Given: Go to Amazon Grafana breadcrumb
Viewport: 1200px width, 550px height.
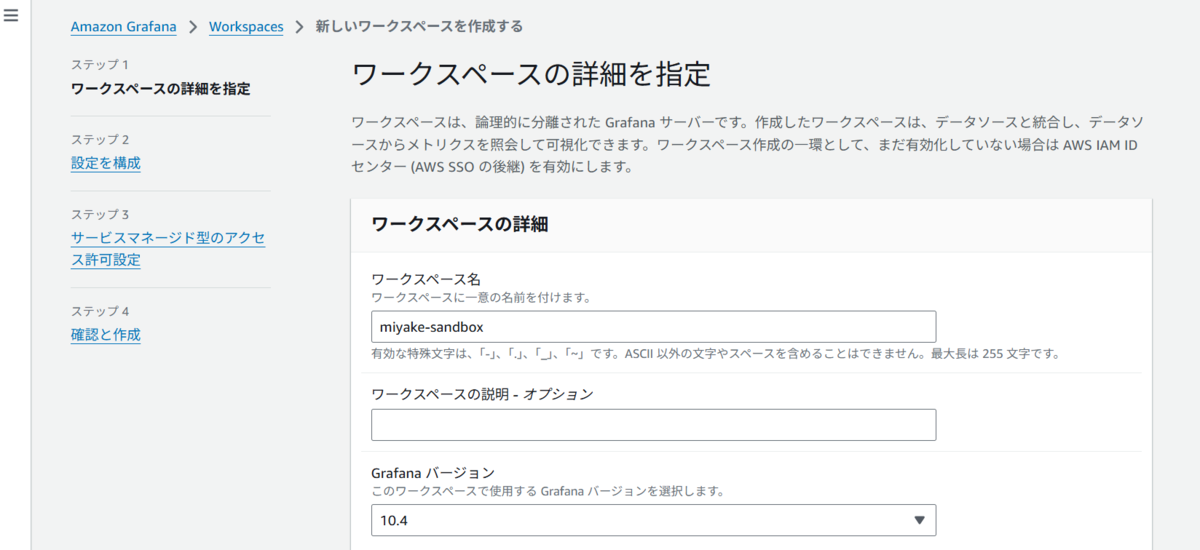Looking at the screenshot, I should [x=123, y=27].
